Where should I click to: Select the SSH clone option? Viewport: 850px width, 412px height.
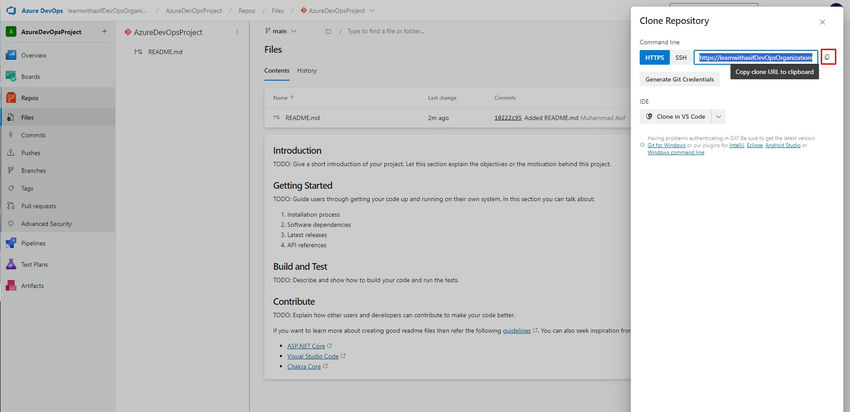(x=681, y=57)
